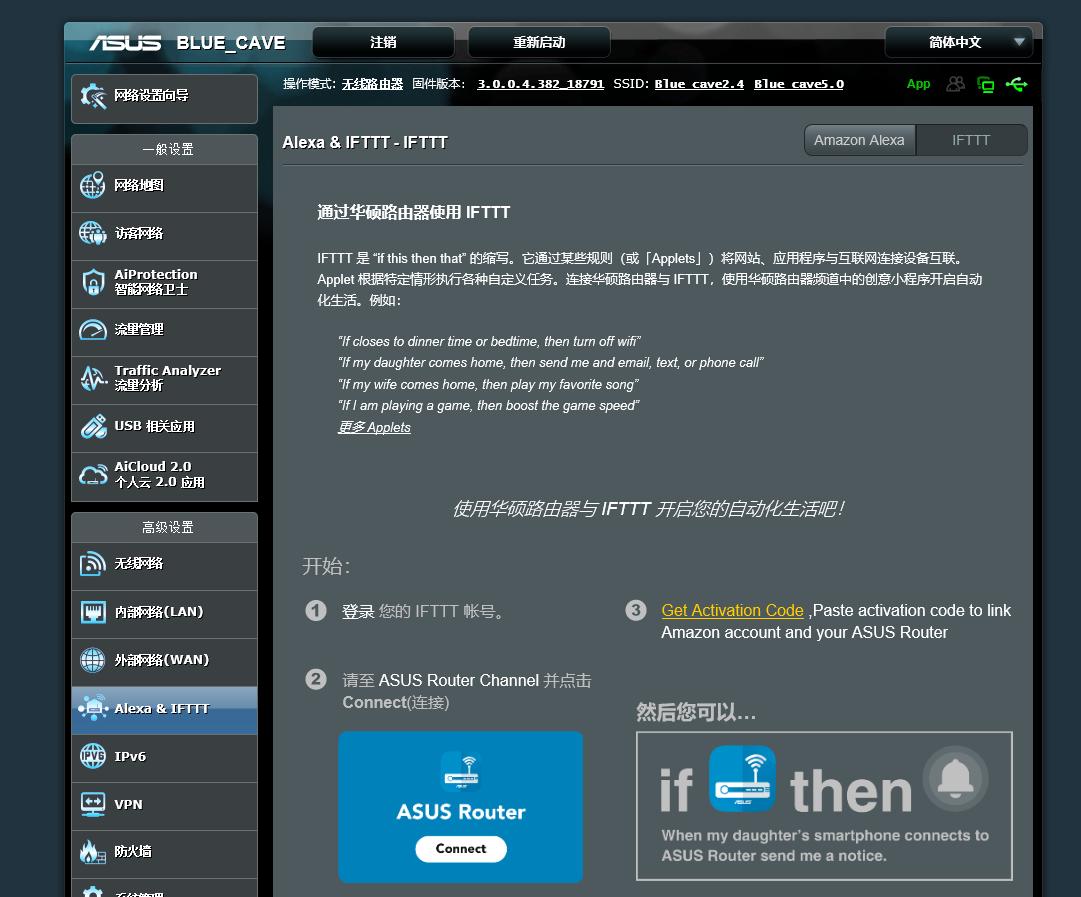1081x897 pixels.
Task: Open 流量管理 menu item
Action: (164, 330)
